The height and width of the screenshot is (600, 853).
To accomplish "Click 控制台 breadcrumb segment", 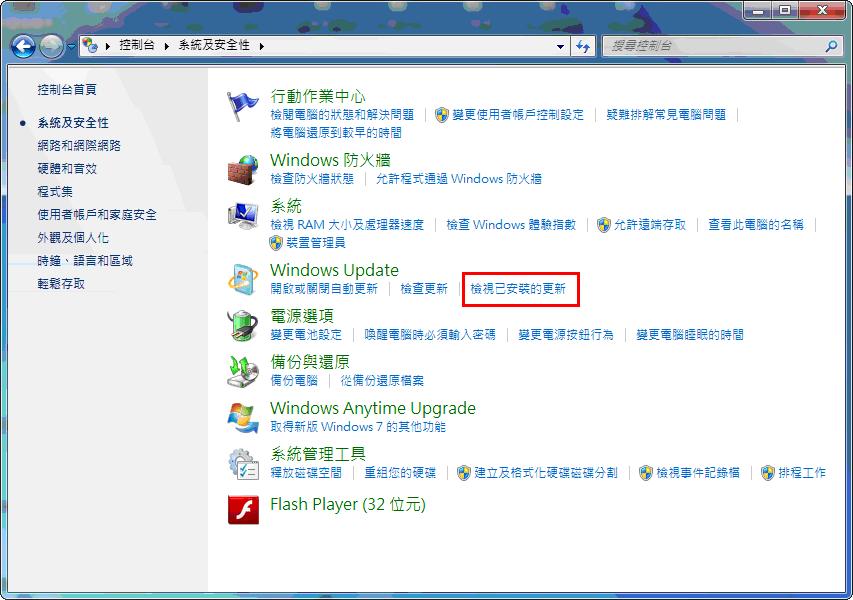I will tap(137, 45).
